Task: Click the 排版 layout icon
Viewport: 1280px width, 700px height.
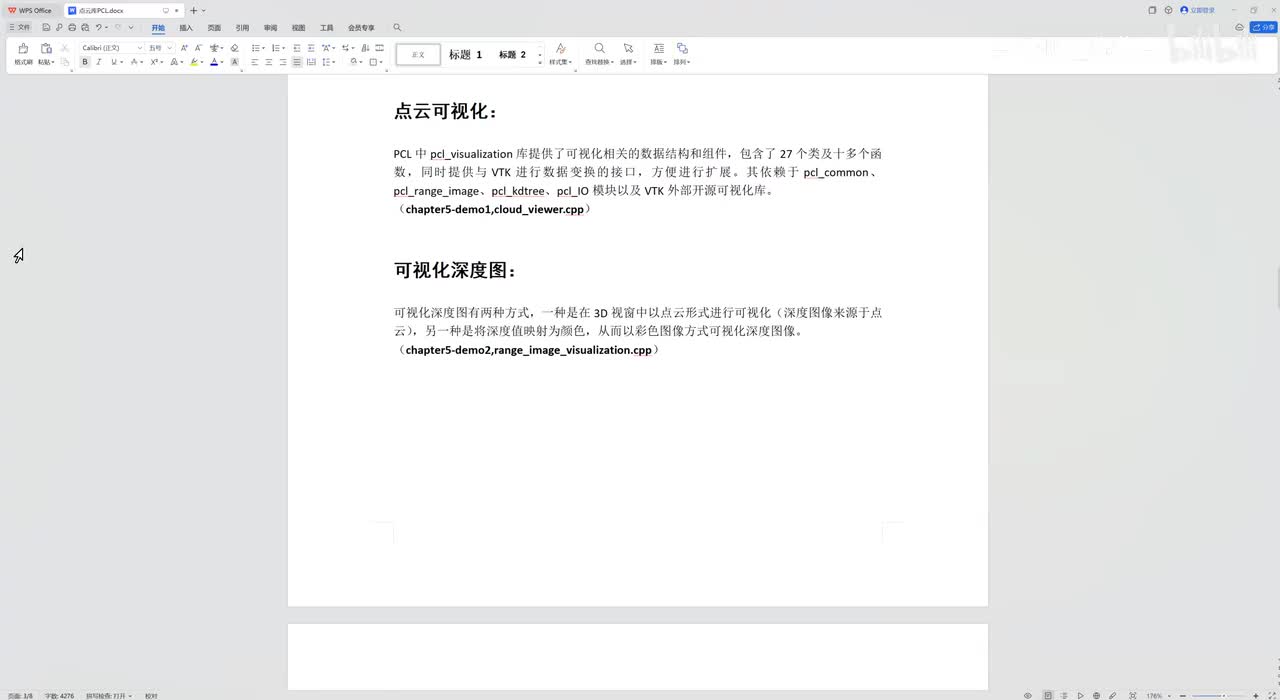Action: coord(658,48)
